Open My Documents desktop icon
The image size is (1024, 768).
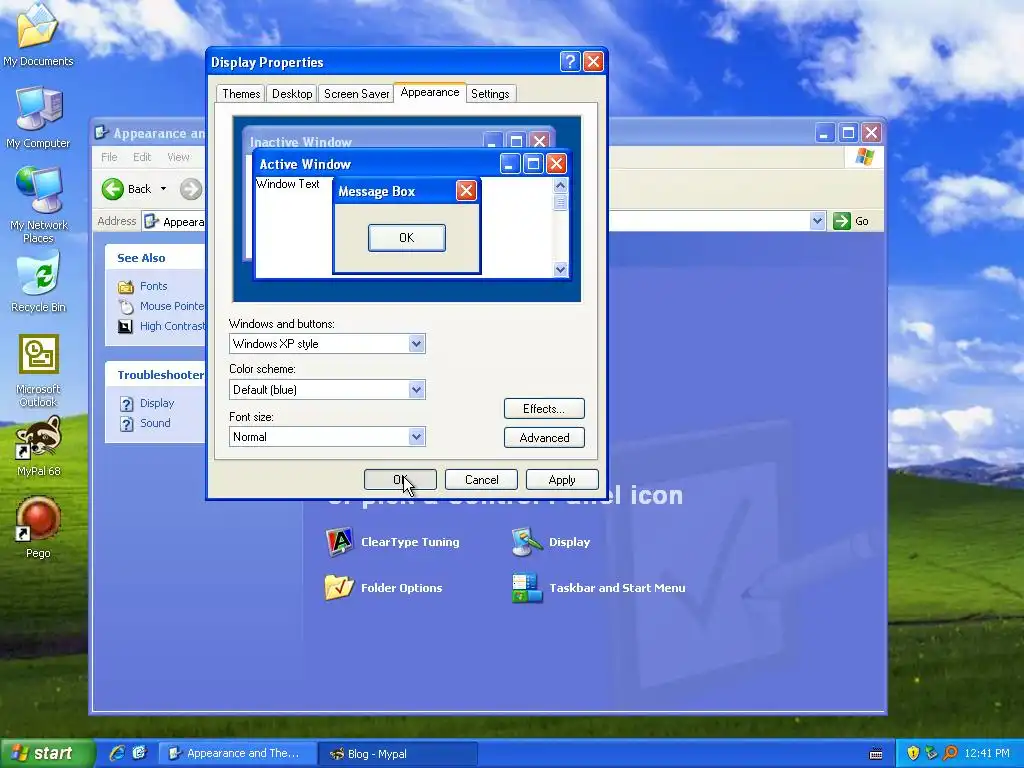click(x=38, y=34)
